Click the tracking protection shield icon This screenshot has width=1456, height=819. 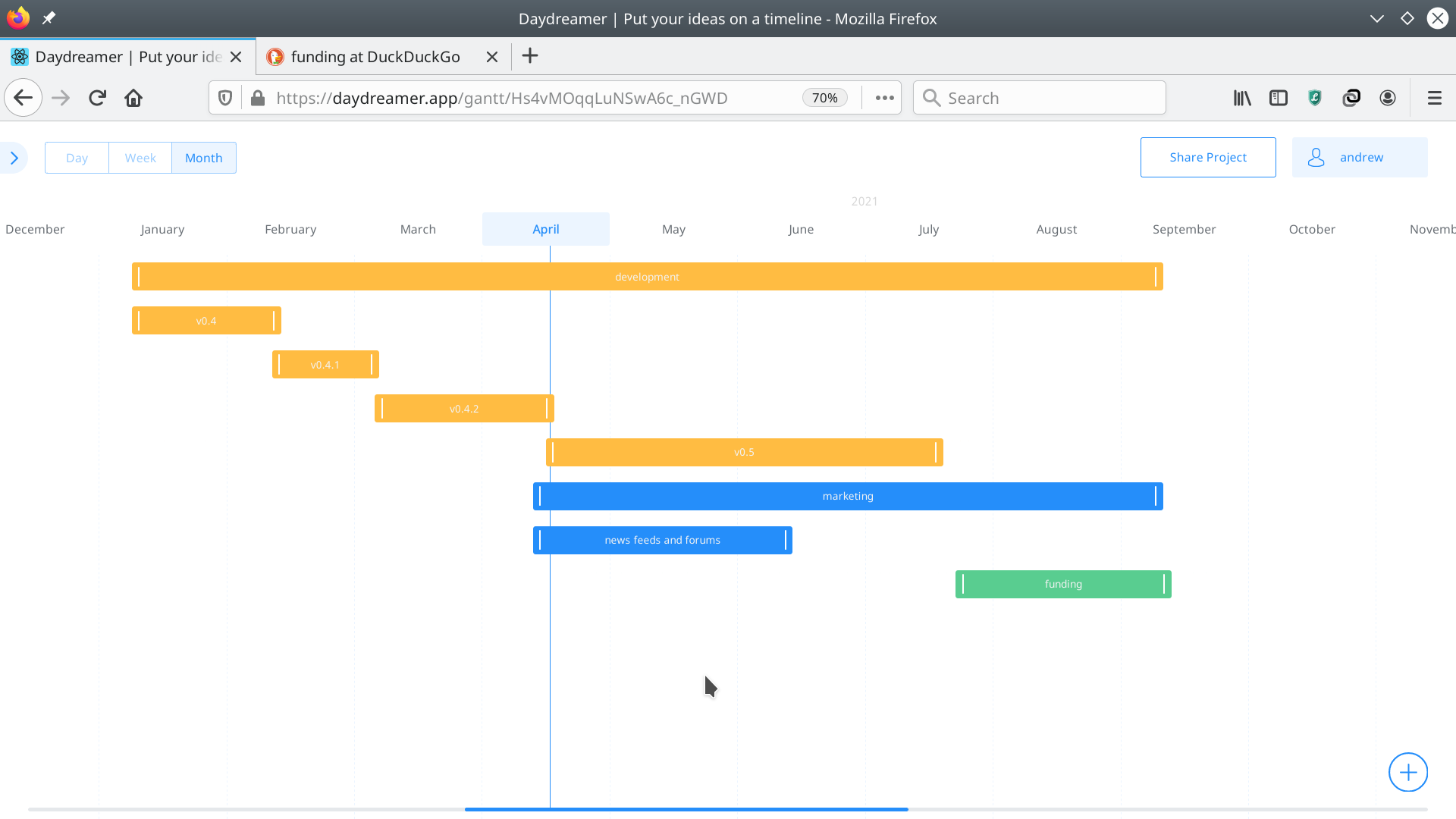tap(225, 98)
